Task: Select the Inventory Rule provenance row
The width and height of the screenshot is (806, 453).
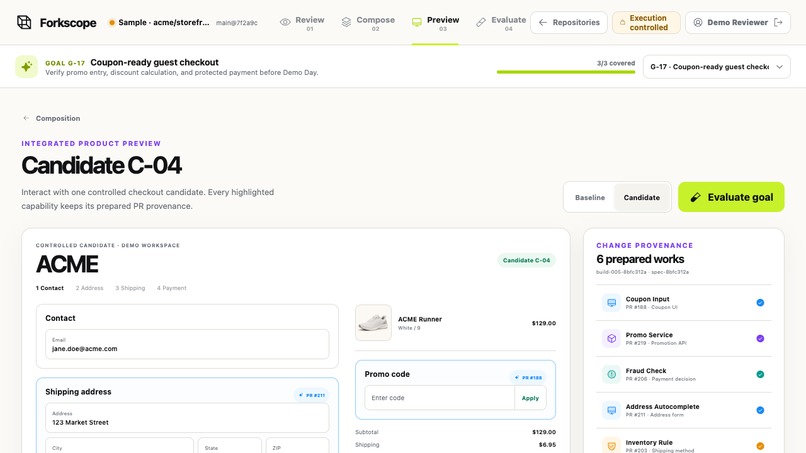Action: [x=683, y=441]
